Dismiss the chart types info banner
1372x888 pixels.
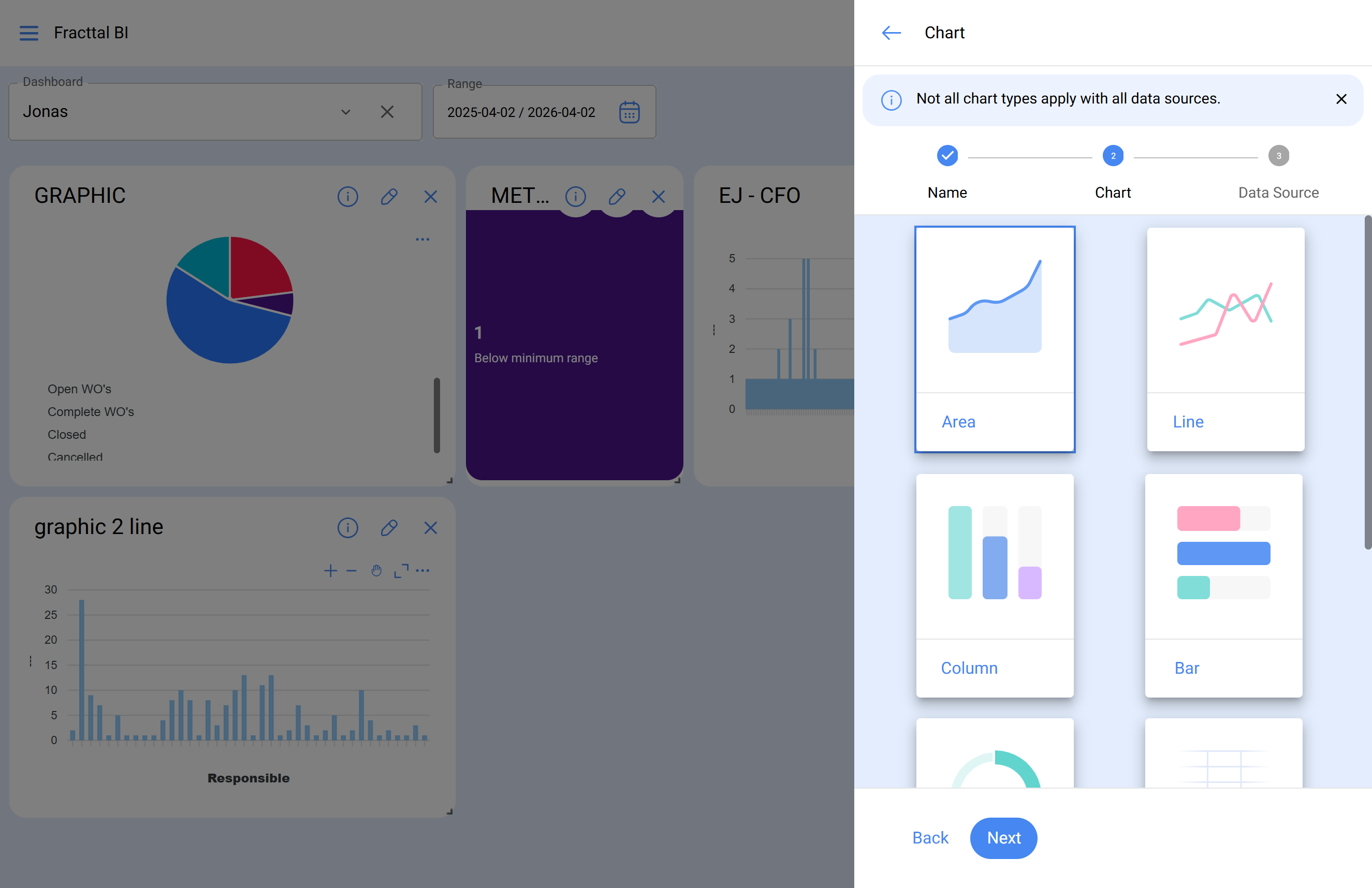[1341, 99]
